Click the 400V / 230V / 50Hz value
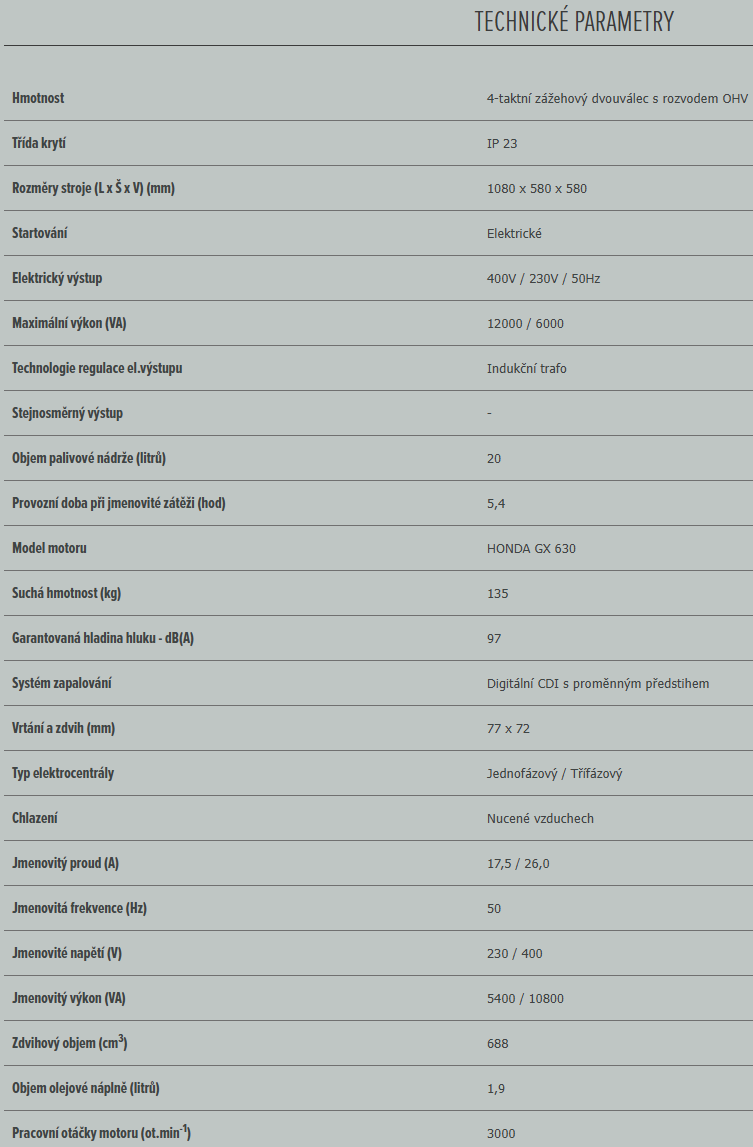The width and height of the screenshot is (753, 1147). click(x=544, y=279)
